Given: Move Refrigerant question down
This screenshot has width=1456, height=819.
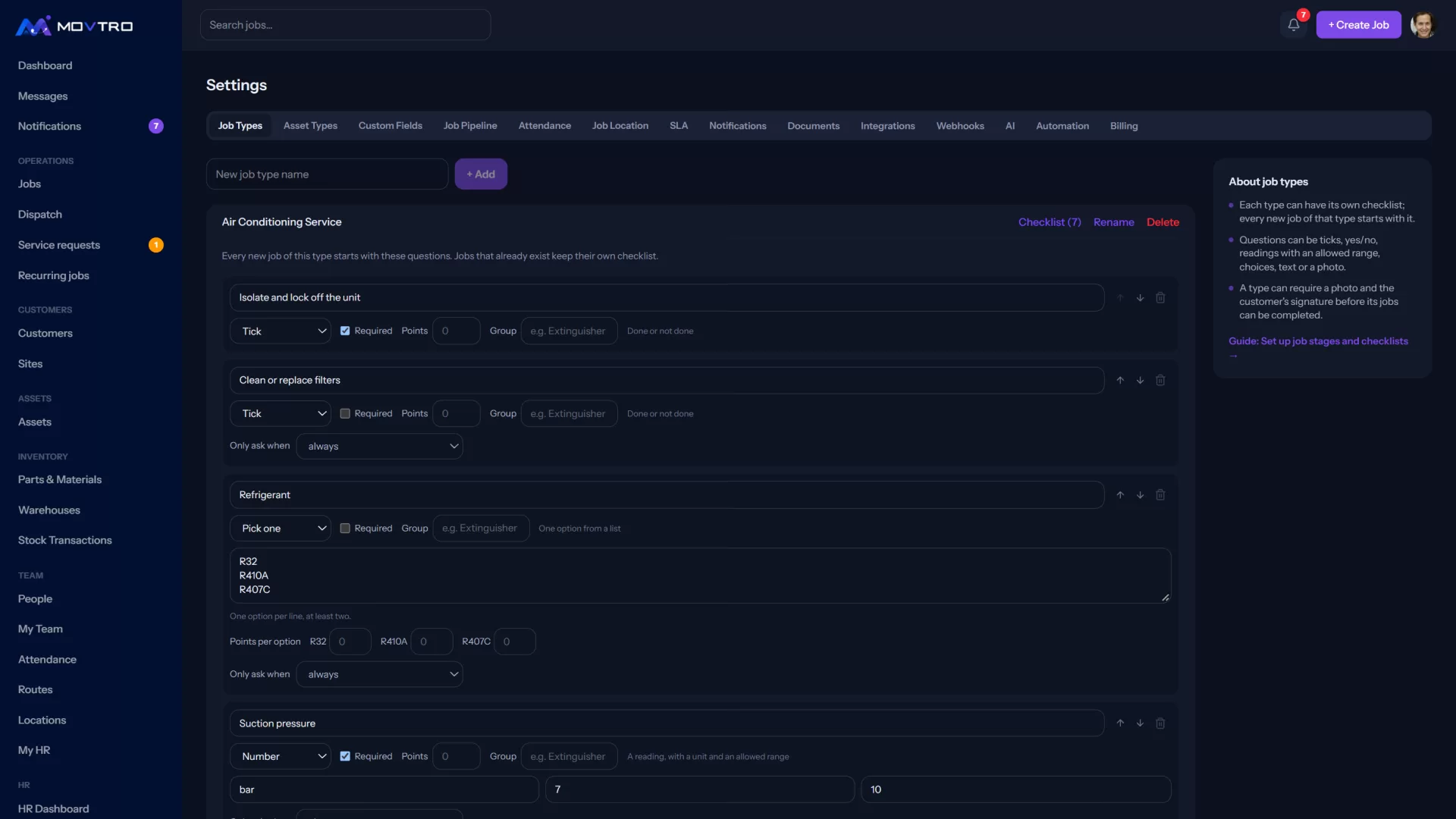Looking at the screenshot, I should click(1140, 495).
